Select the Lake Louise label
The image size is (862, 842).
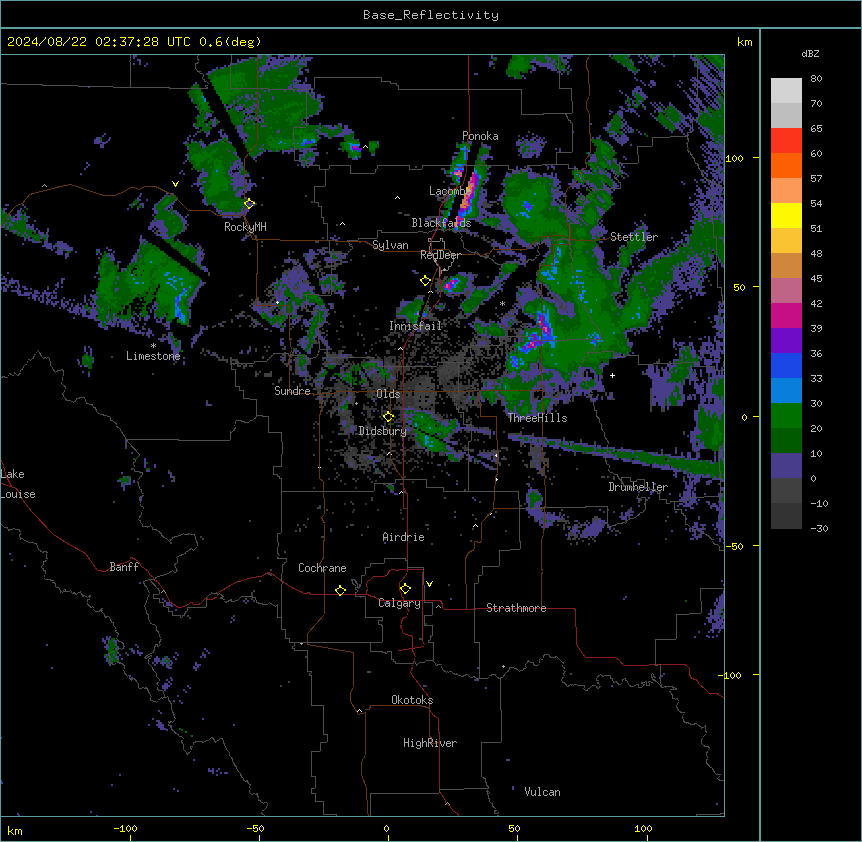[17, 484]
